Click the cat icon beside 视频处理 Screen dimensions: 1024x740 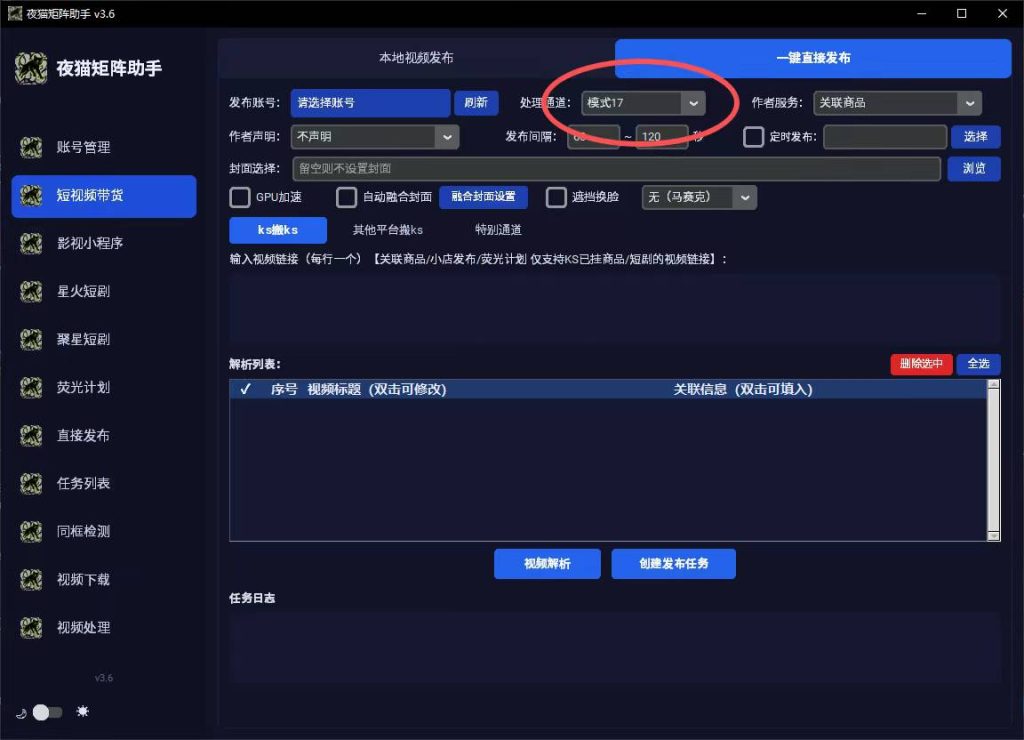tap(31, 627)
